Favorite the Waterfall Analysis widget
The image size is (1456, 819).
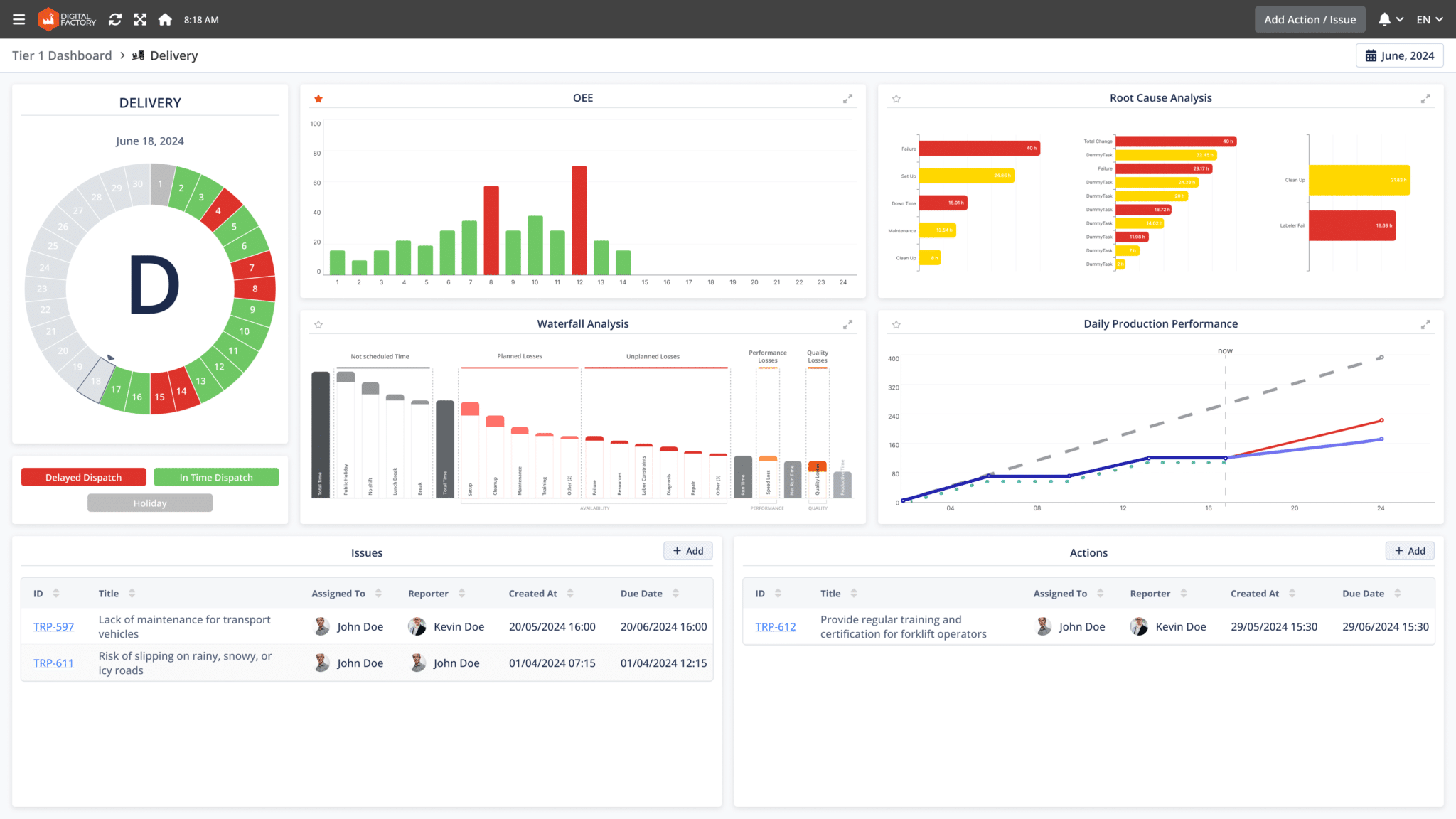(318, 324)
